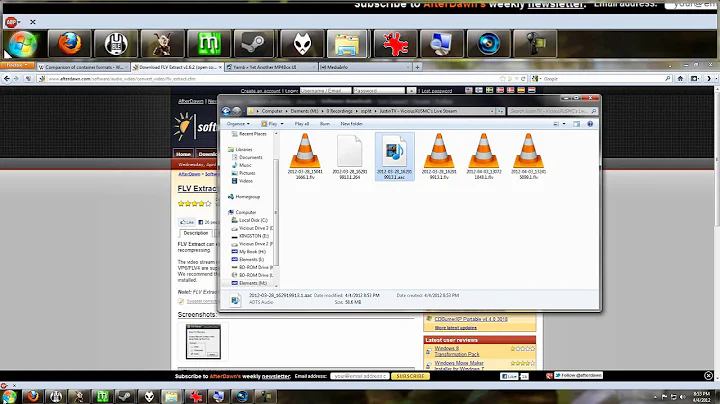The width and height of the screenshot is (720, 404).
Task: Click the magnified Mumble icon
Action: (x=116, y=44)
